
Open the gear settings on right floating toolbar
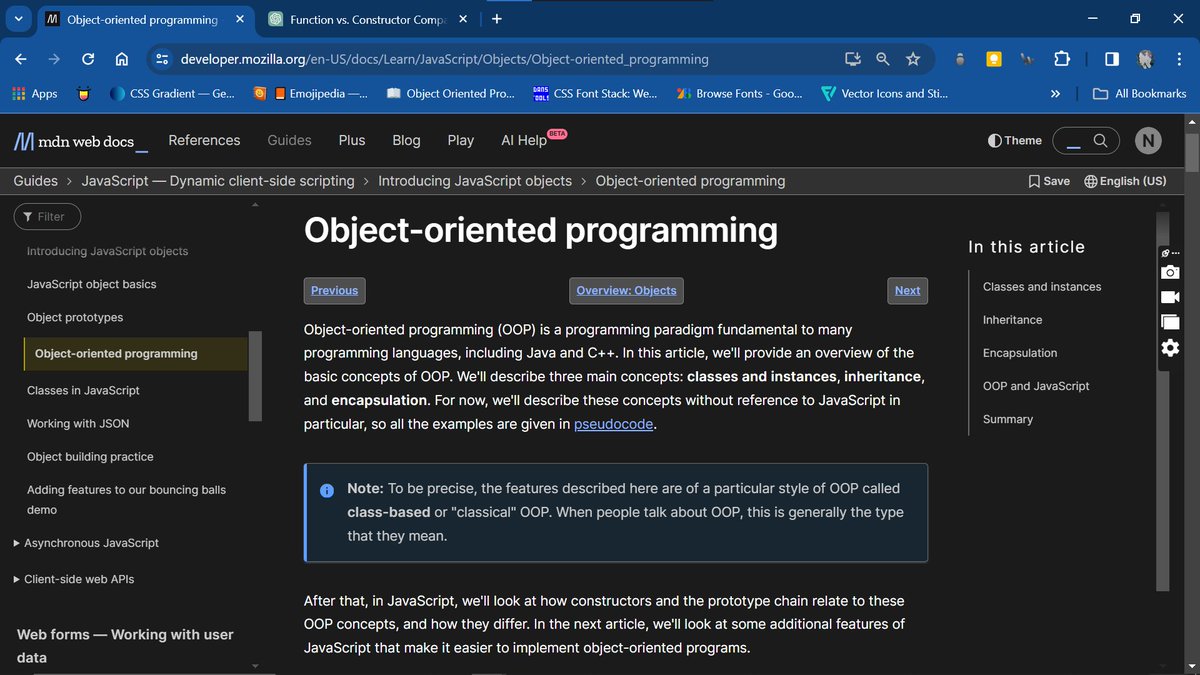[x=1170, y=347]
